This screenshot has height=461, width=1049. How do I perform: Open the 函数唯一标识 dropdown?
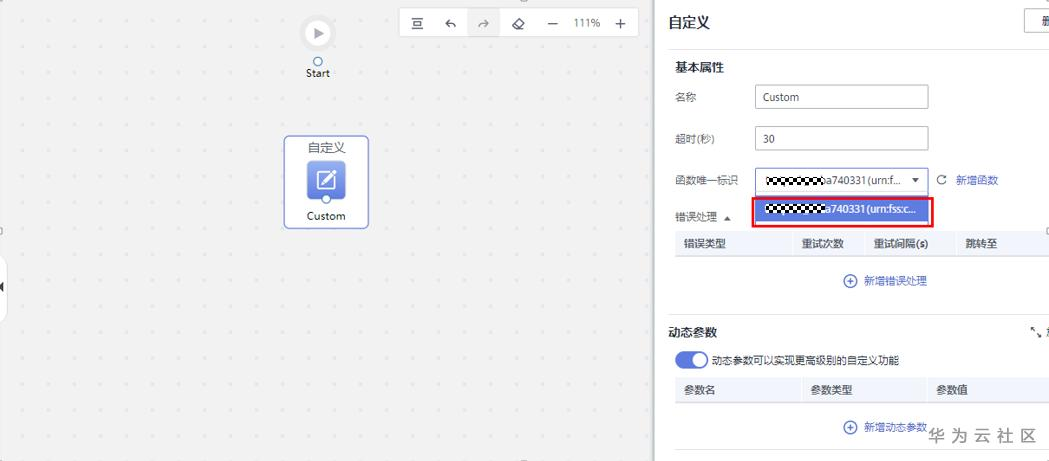coord(842,180)
